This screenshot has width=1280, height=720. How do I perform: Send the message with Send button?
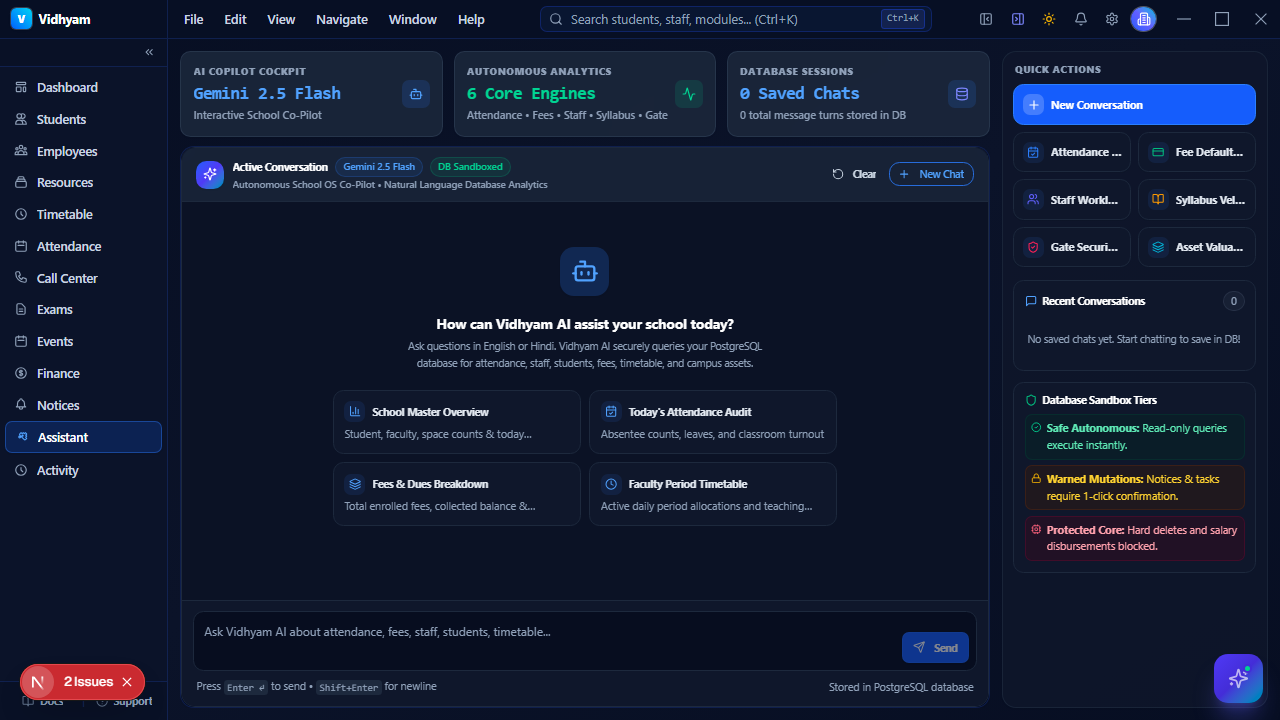point(935,648)
